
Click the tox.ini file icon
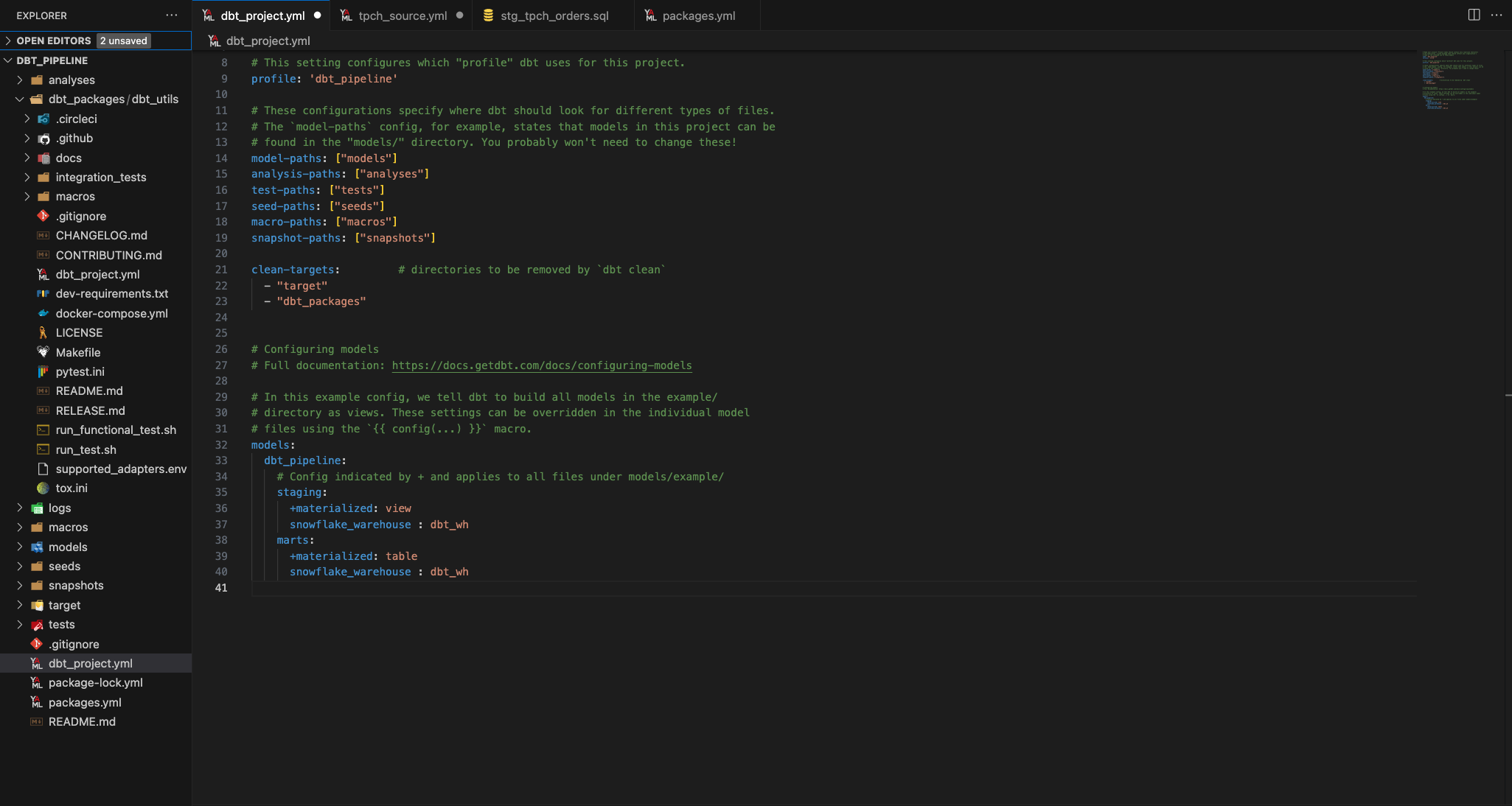tap(43, 488)
